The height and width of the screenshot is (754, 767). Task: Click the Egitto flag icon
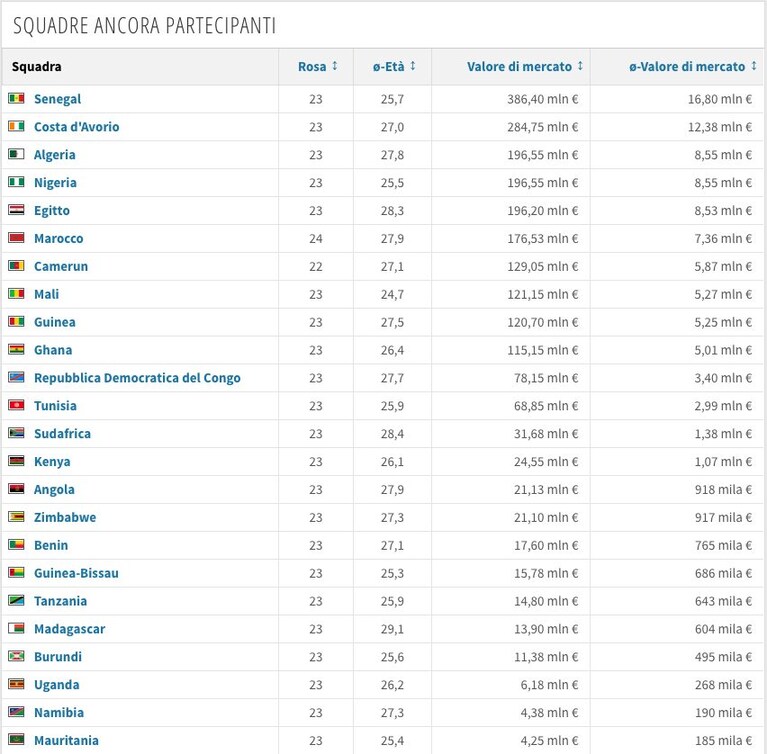(16, 210)
